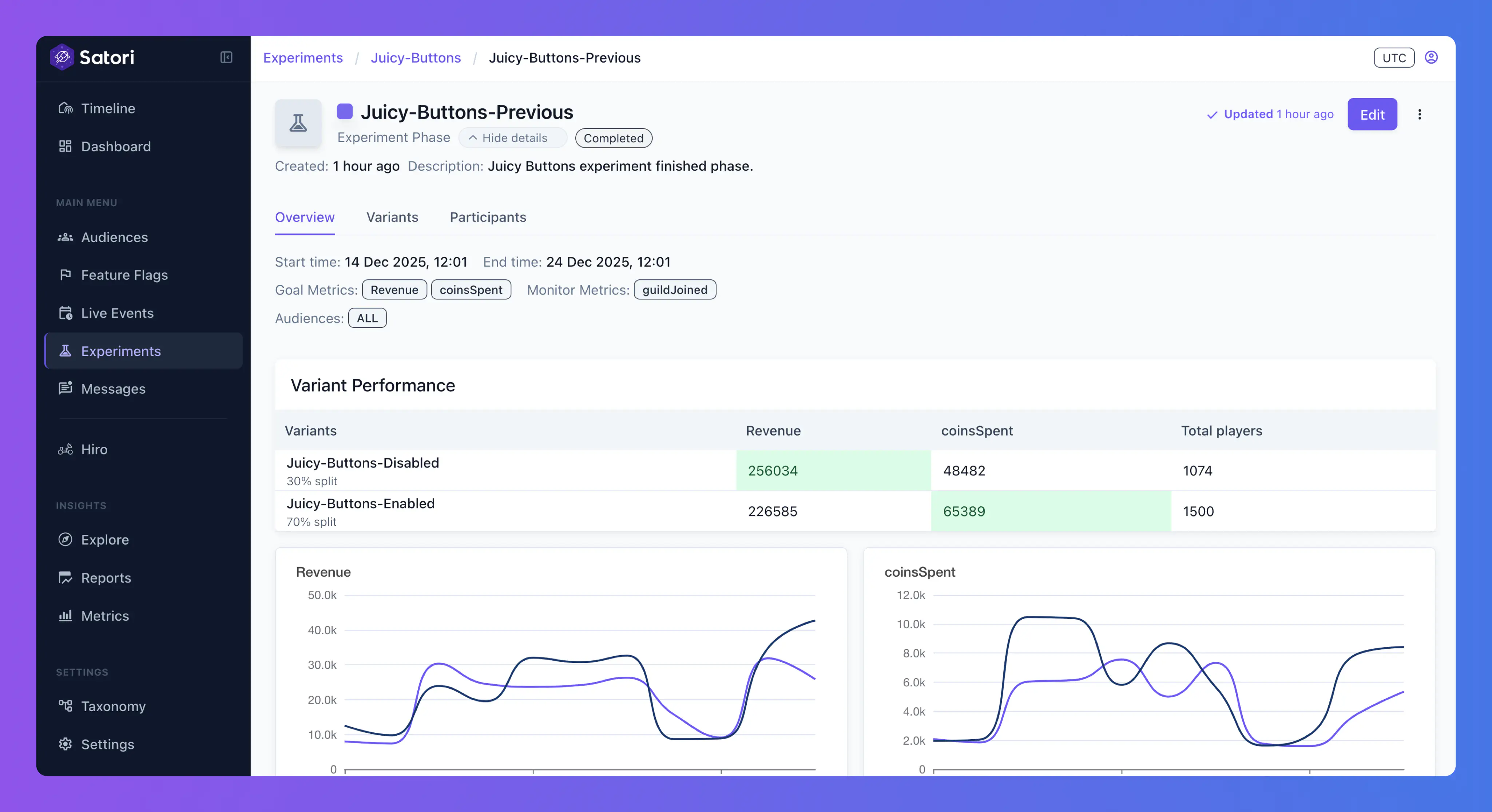Click the purple color swatch near title
Viewport: 1492px width, 812px height.
pos(345,111)
